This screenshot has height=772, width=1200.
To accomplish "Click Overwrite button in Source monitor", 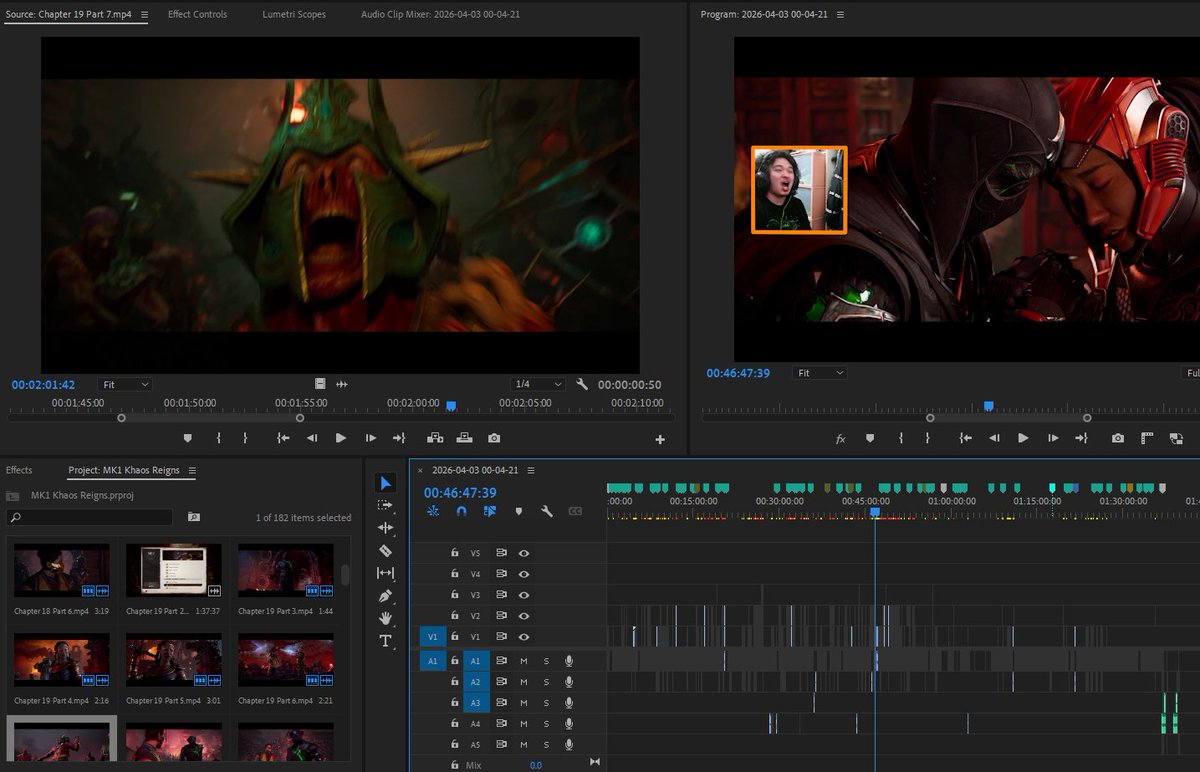I will click(x=465, y=438).
